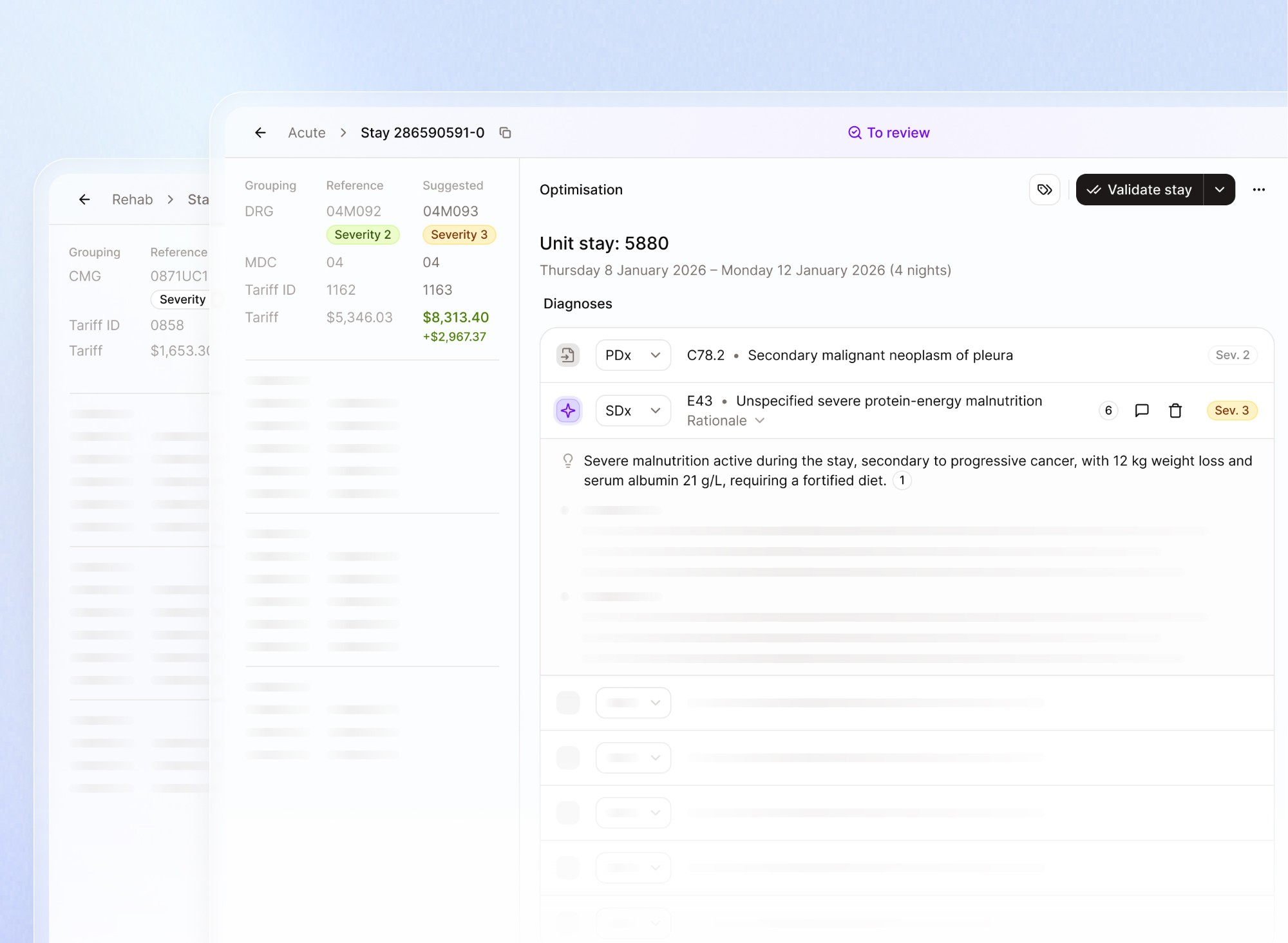Delete the E43 malnutrition diagnosis
Screen dimensions: 1288x943
1175,411
